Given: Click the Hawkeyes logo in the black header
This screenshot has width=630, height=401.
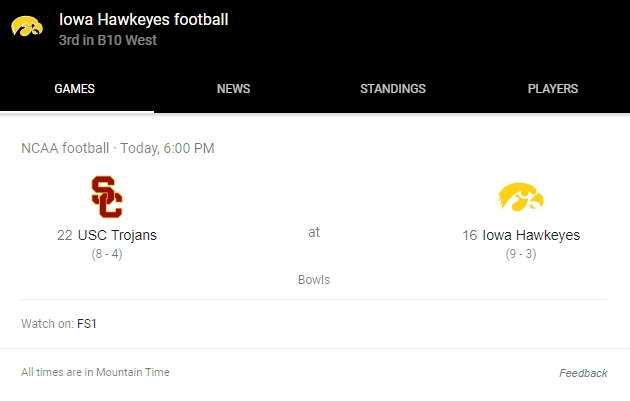Looking at the screenshot, I should pyautogui.click(x=27, y=26).
